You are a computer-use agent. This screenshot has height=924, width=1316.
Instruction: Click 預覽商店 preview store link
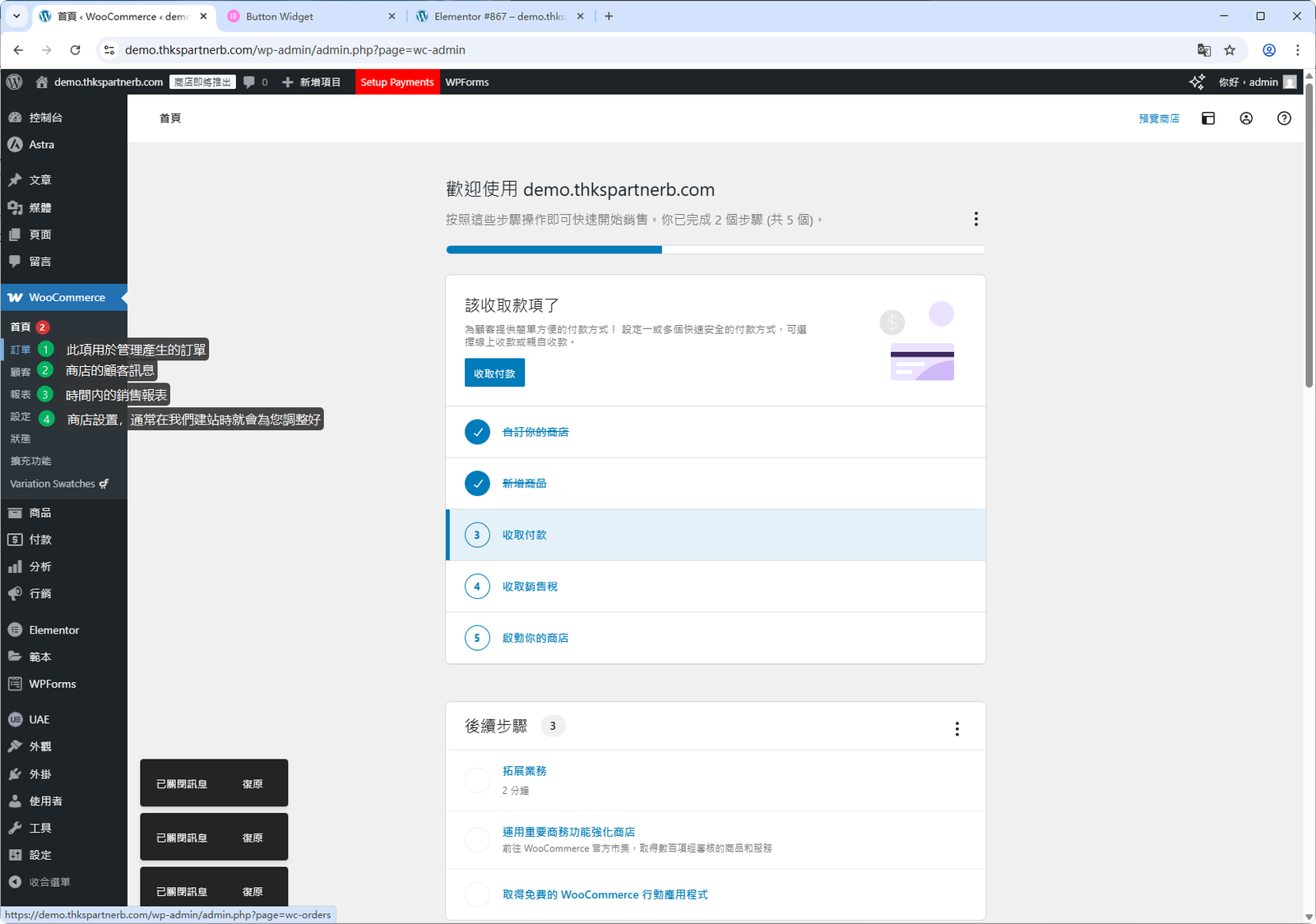[1159, 119]
